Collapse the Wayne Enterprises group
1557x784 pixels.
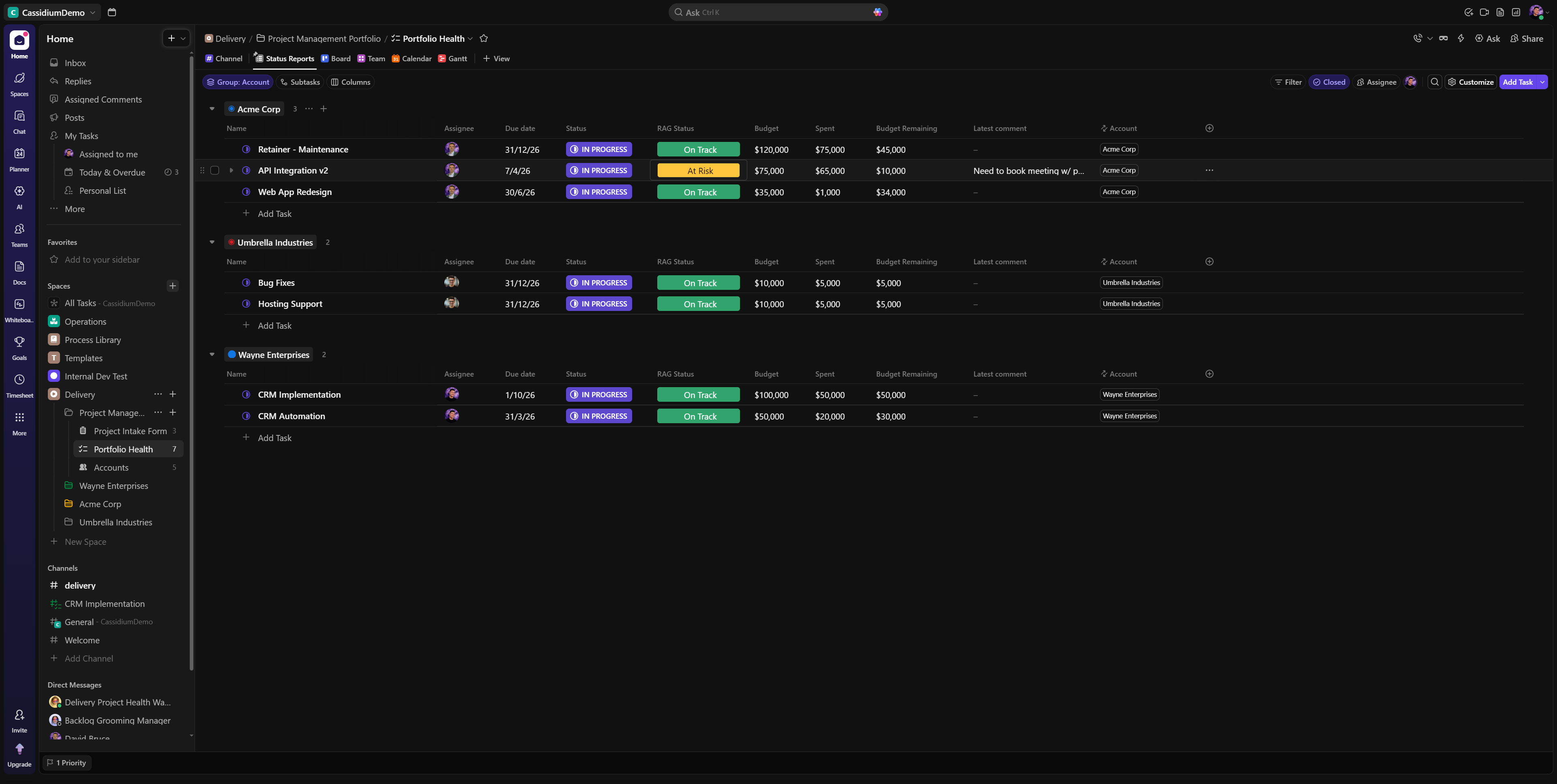212,354
